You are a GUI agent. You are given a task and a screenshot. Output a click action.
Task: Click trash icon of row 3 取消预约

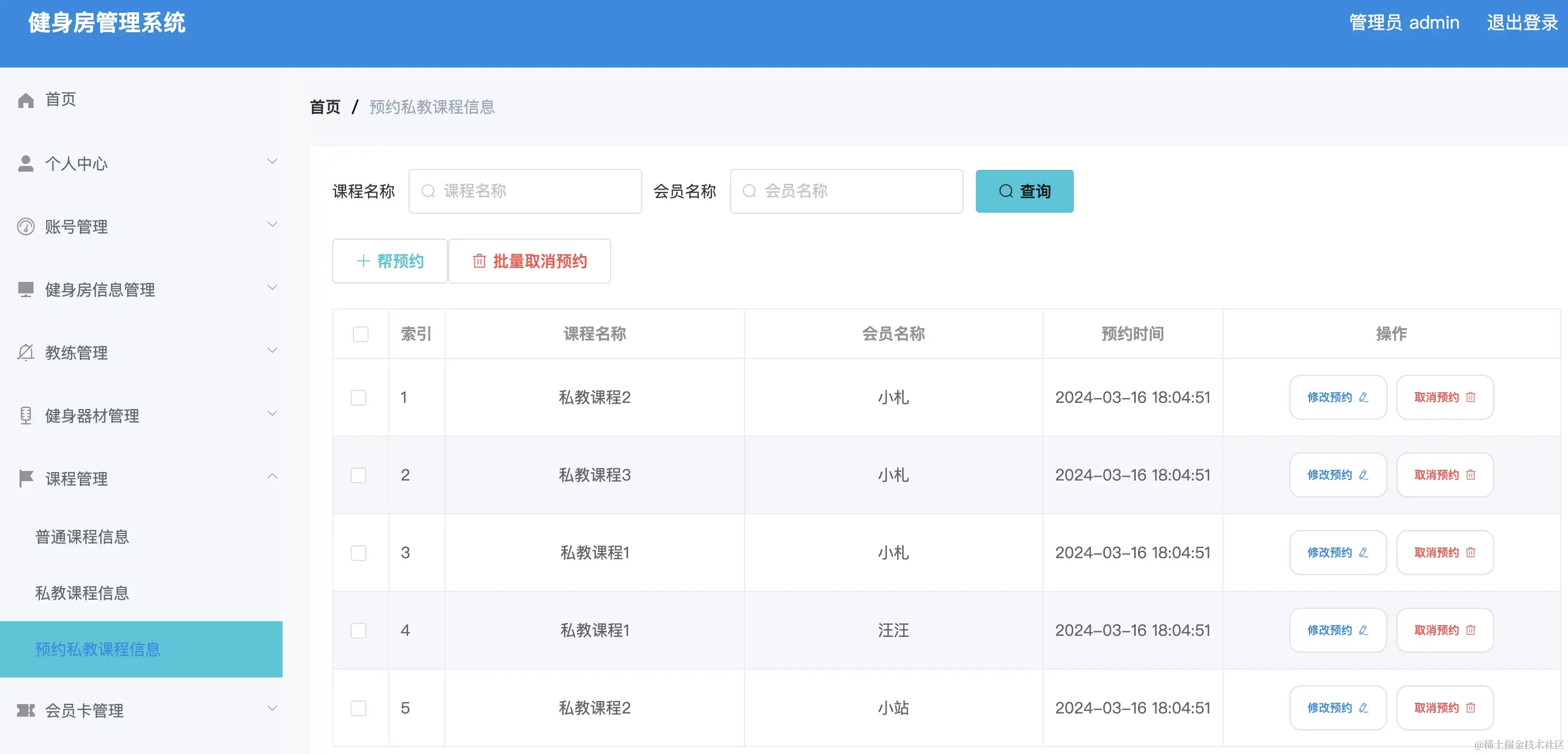click(x=1471, y=553)
